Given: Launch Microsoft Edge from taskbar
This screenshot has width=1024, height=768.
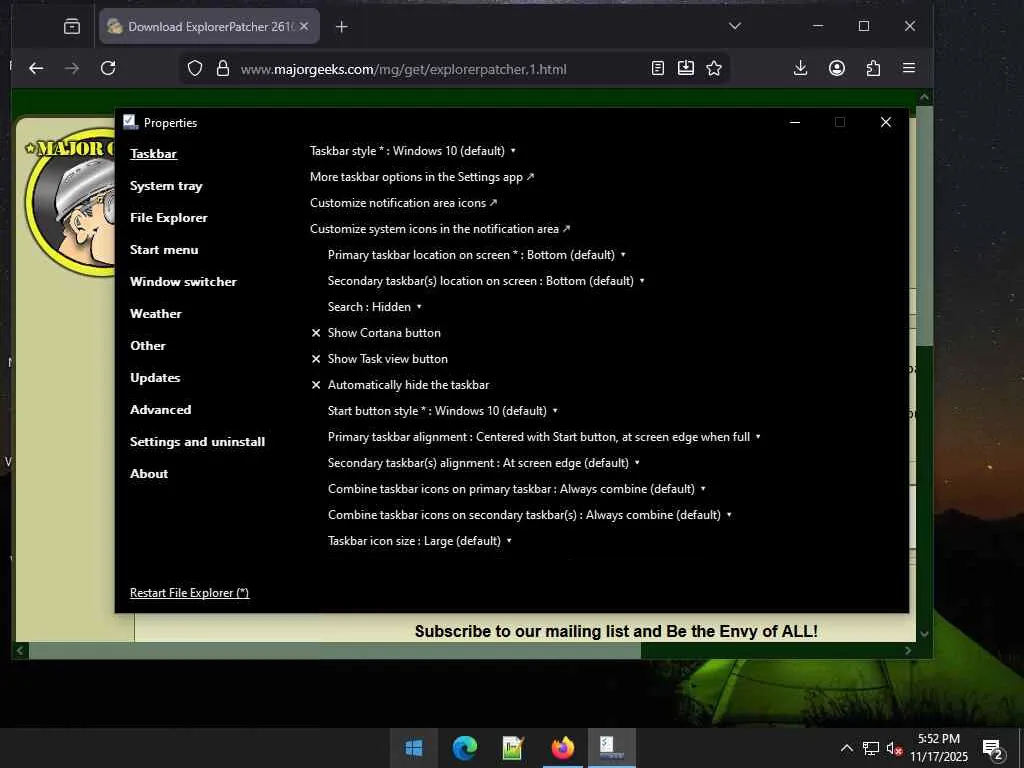Looking at the screenshot, I should point(464,748).
